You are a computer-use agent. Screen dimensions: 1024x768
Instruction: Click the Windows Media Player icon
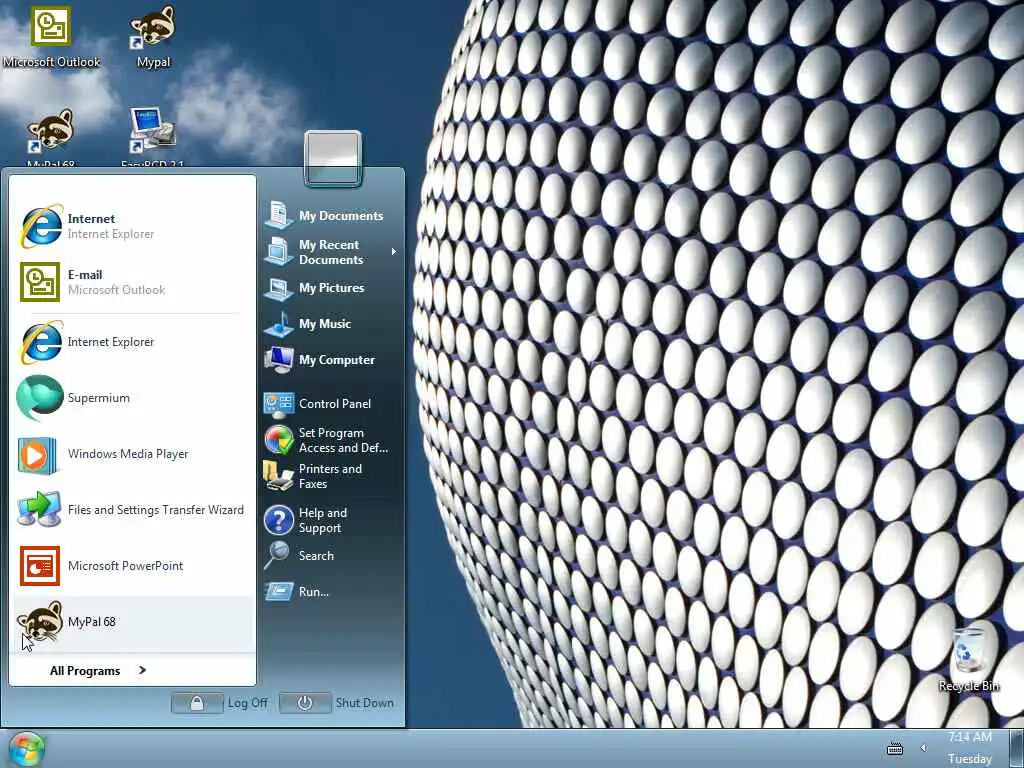point(37,455)
